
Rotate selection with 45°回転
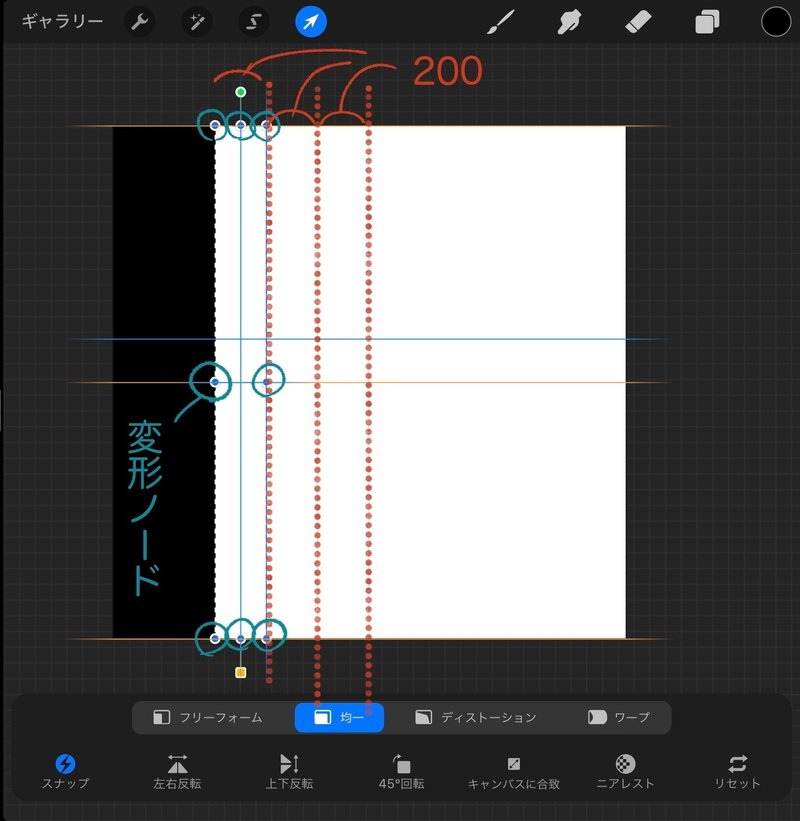click(402, 771)
